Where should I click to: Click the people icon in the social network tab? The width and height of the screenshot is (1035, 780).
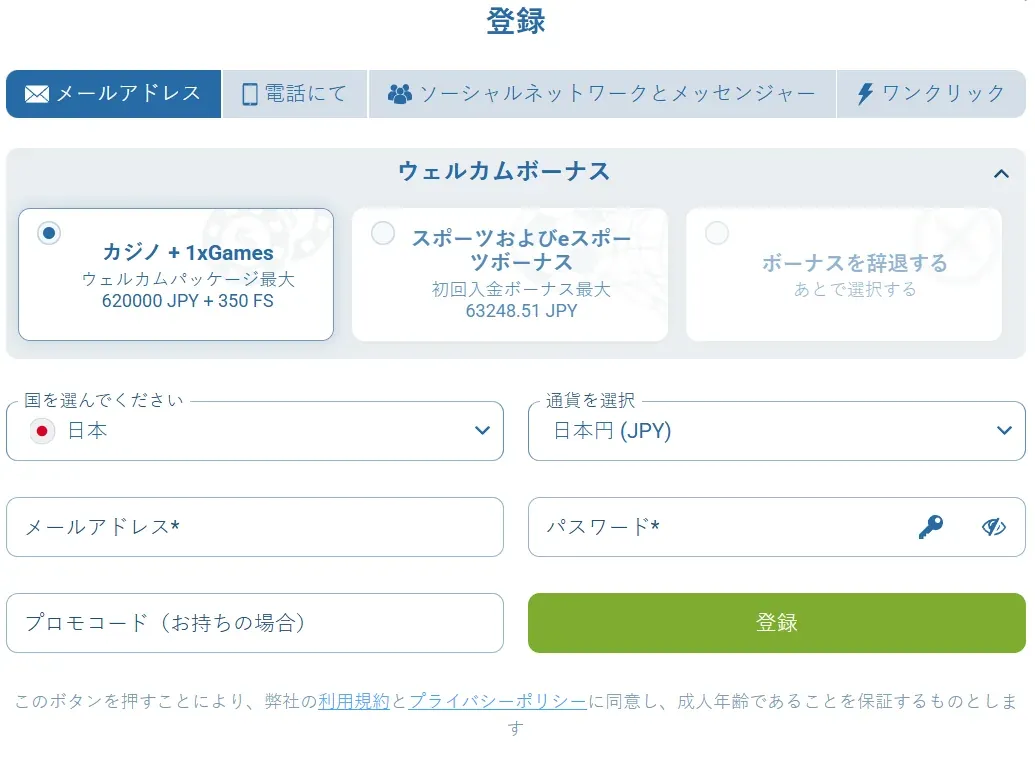(x=399, y=94)
